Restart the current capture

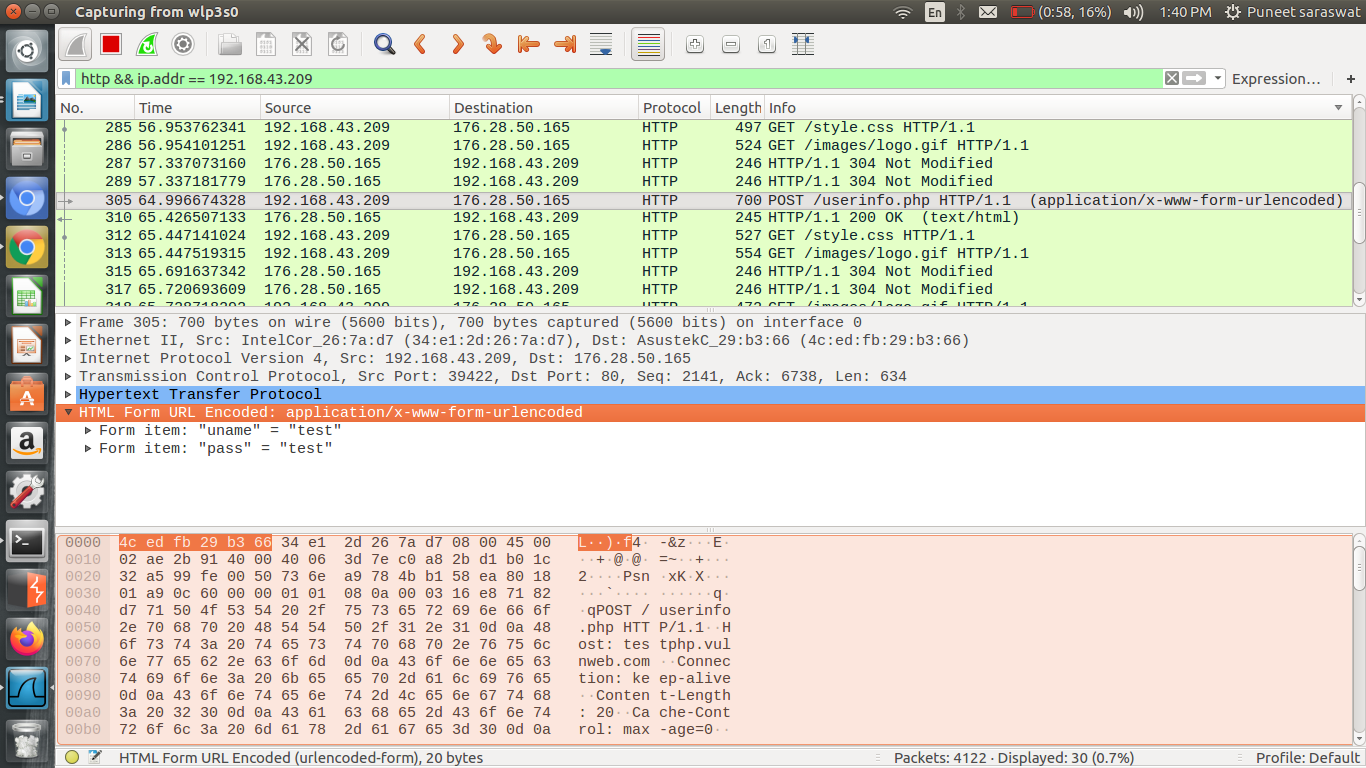147,44
